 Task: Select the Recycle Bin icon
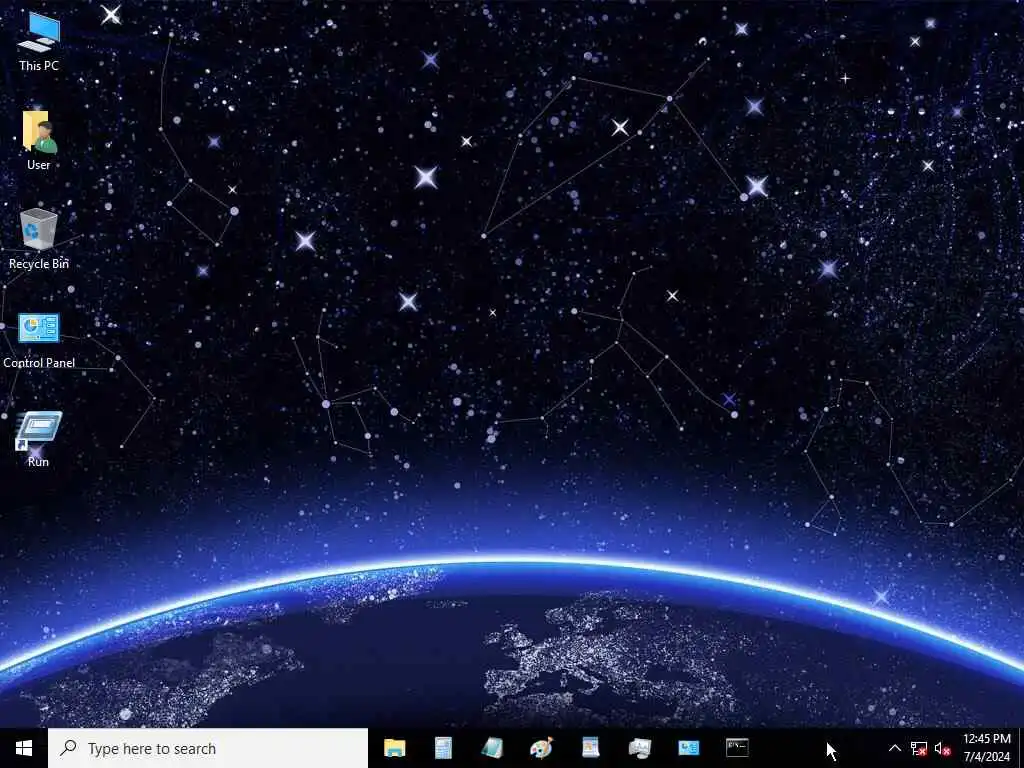pos(39,239)
